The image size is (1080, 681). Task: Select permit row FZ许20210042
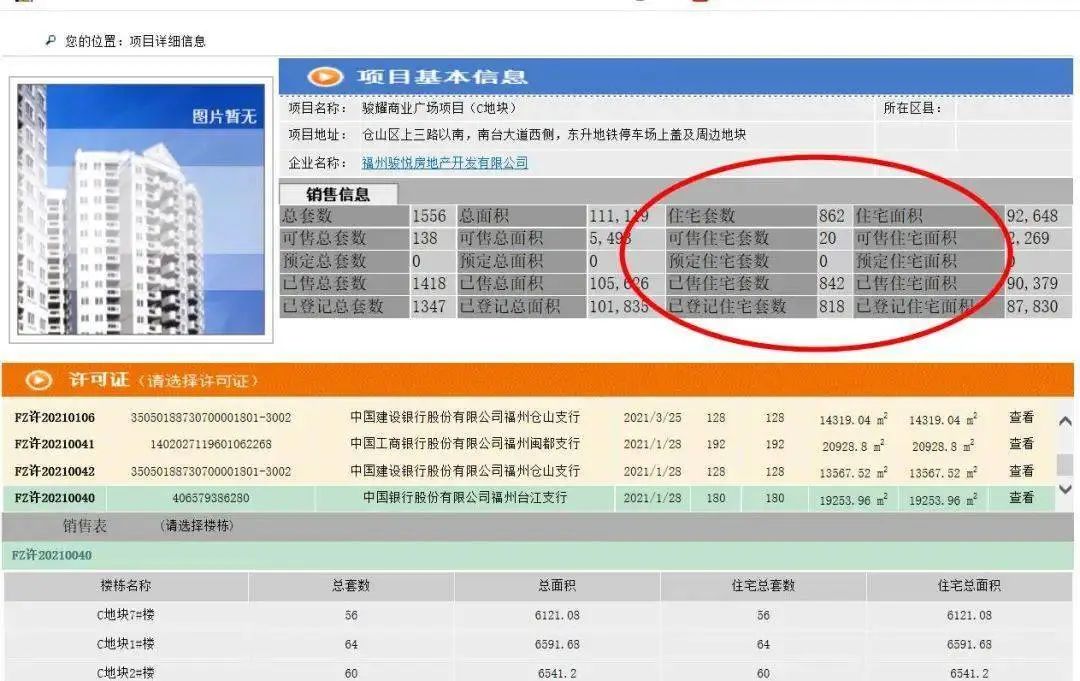pos(528,471)
